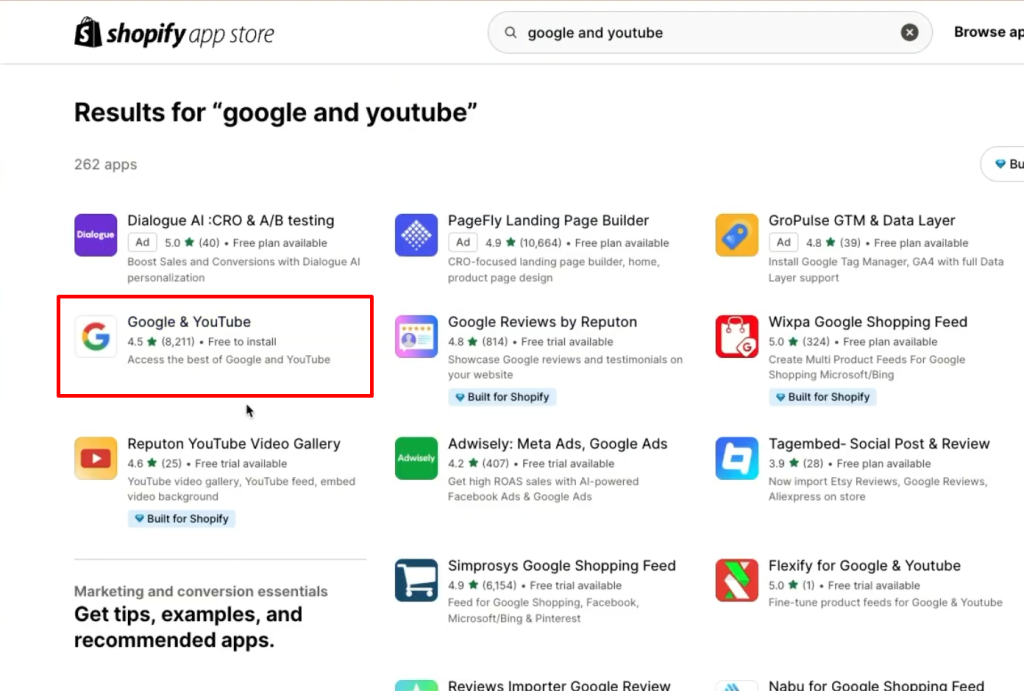The height and width of the screenshot is (691, 1024).
Task: Open the Browse apps menu
Action: tap(988, 32)
